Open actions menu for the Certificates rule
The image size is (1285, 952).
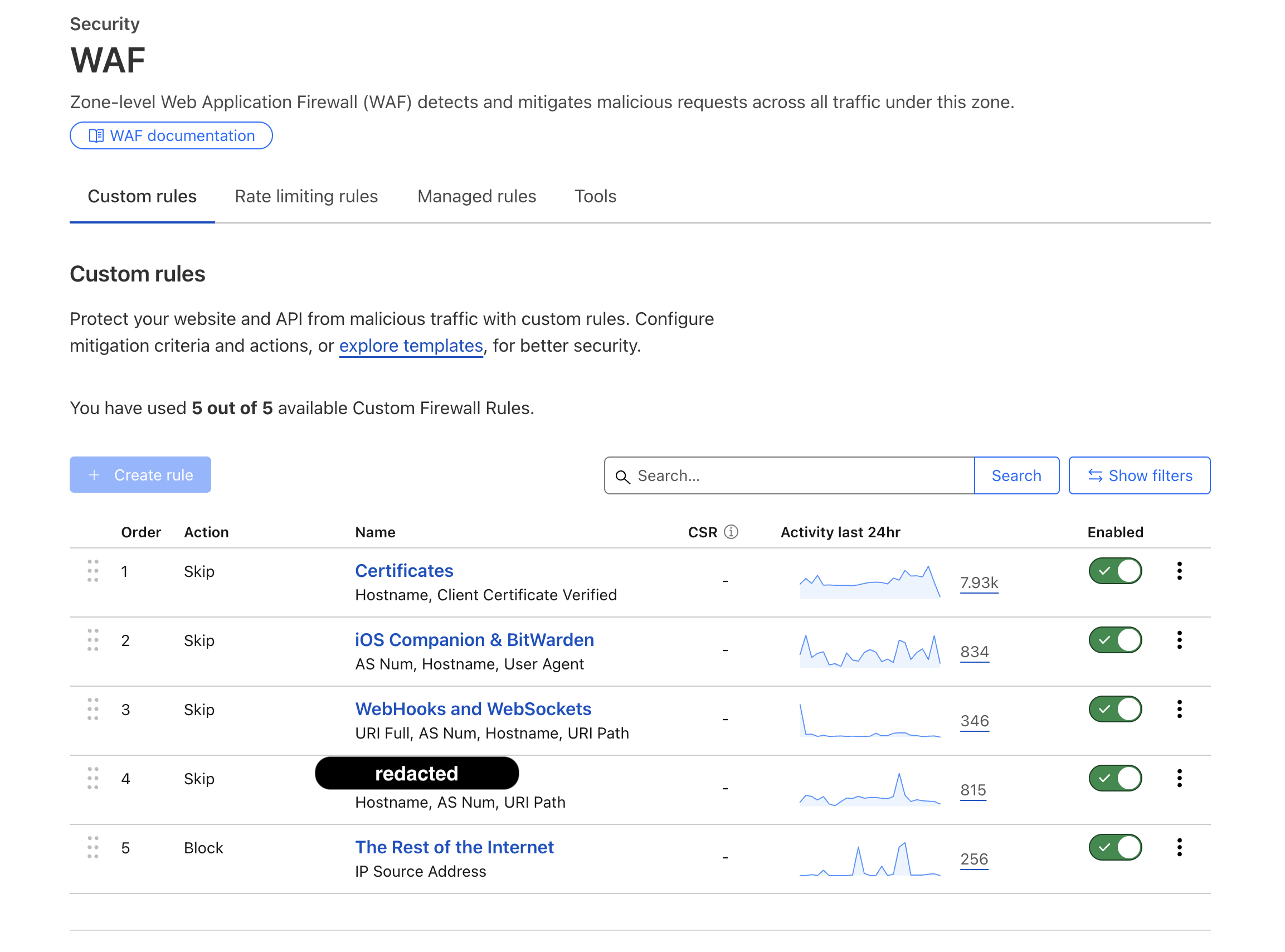point(1180,571)
